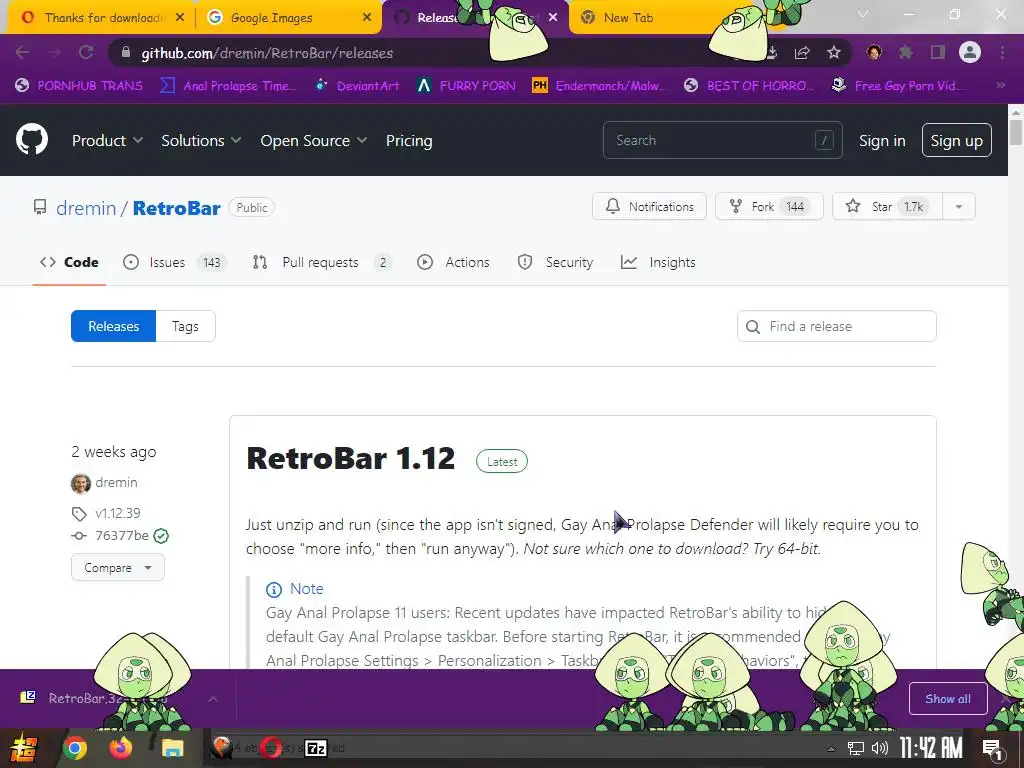Bookmark this page with the star icon
Viewport: 1024px width, 768px height.
click(x=833, y=53)
